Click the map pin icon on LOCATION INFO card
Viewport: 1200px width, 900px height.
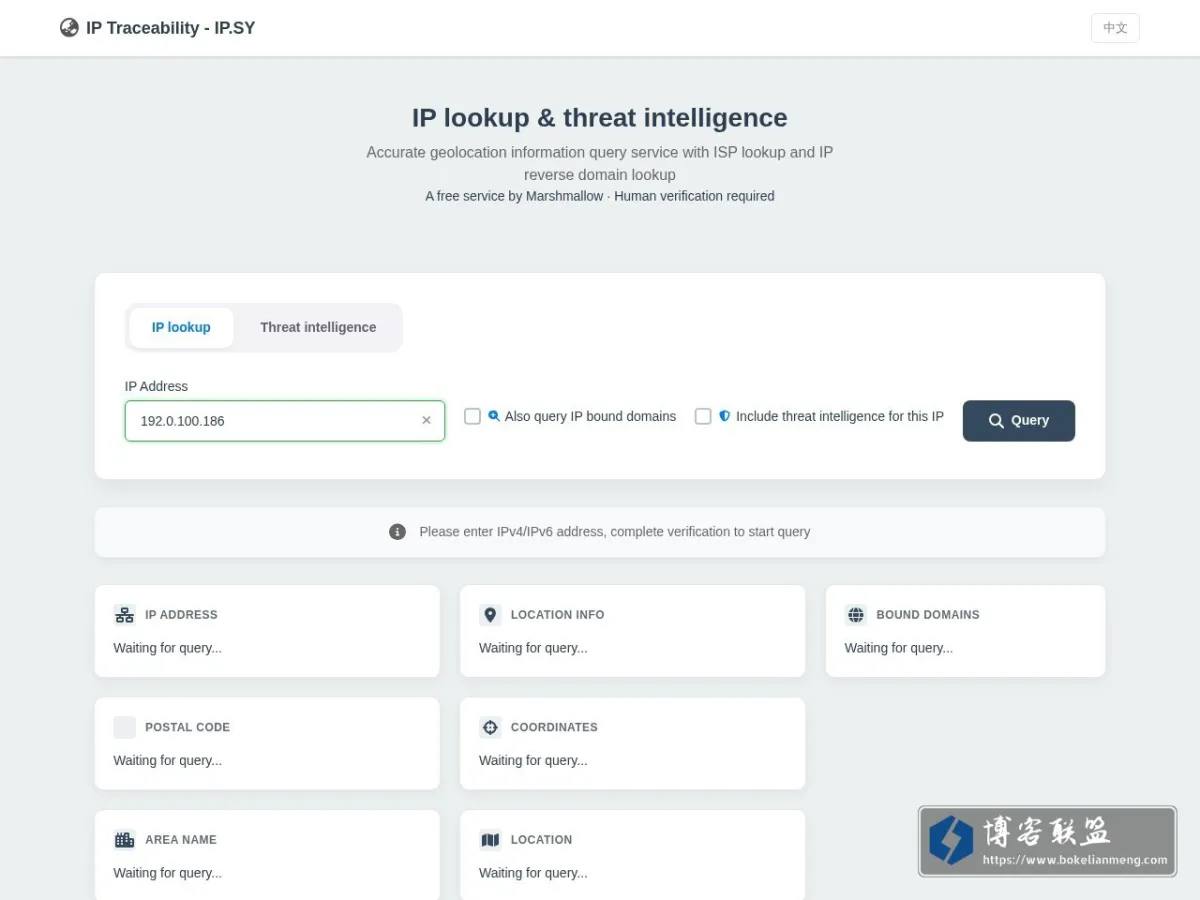coord(490,615)
